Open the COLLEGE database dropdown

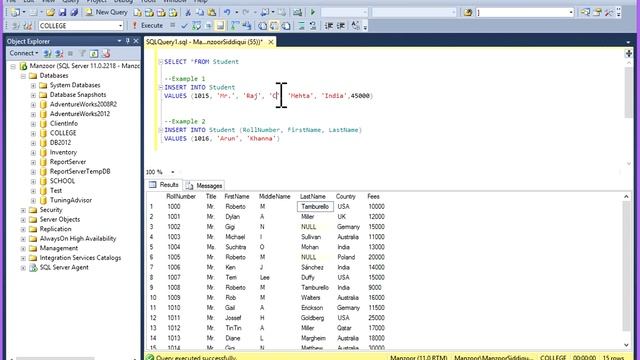point(120,26)
